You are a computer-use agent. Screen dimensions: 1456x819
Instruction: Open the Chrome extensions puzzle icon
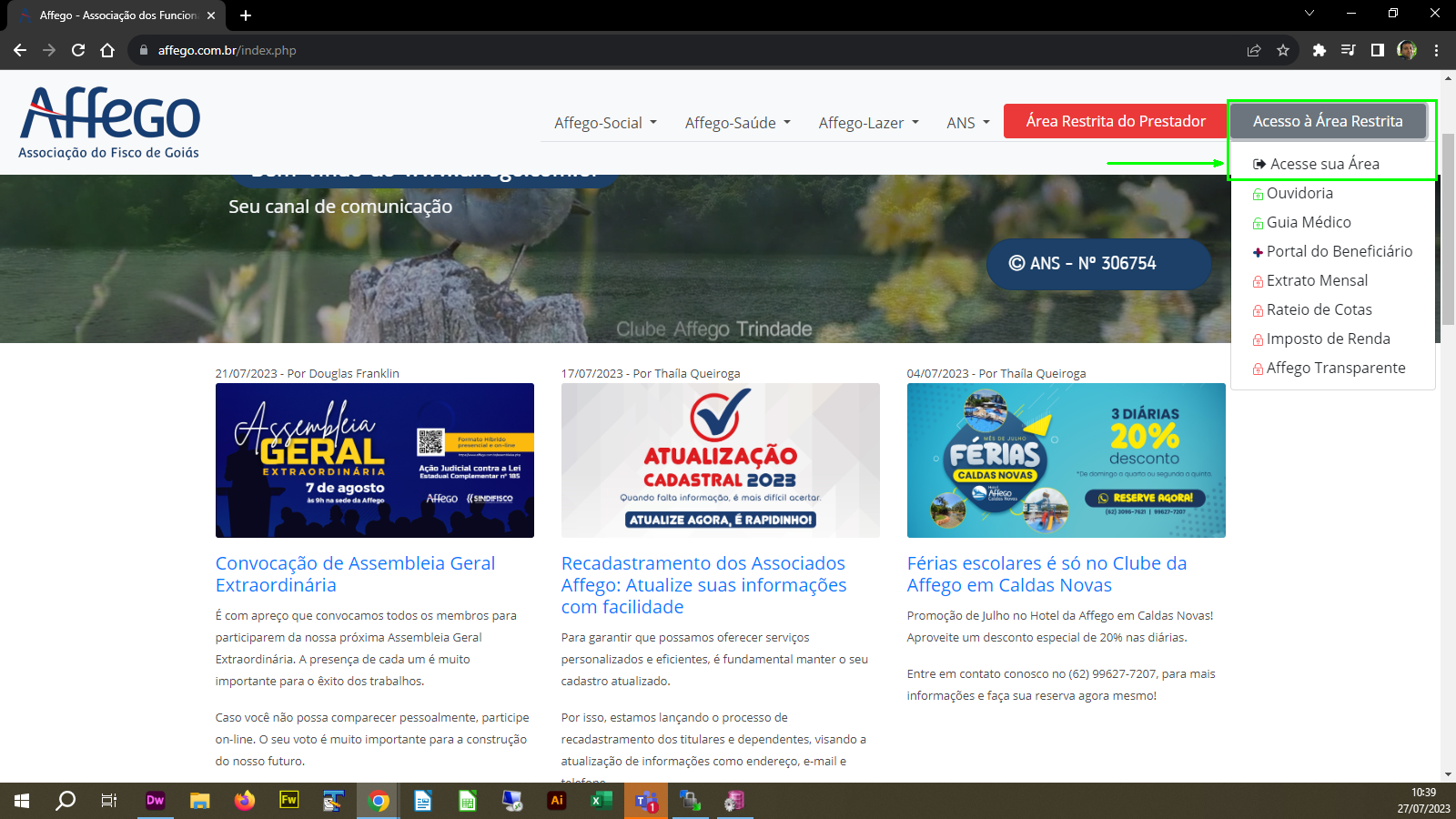point(1319,50)
